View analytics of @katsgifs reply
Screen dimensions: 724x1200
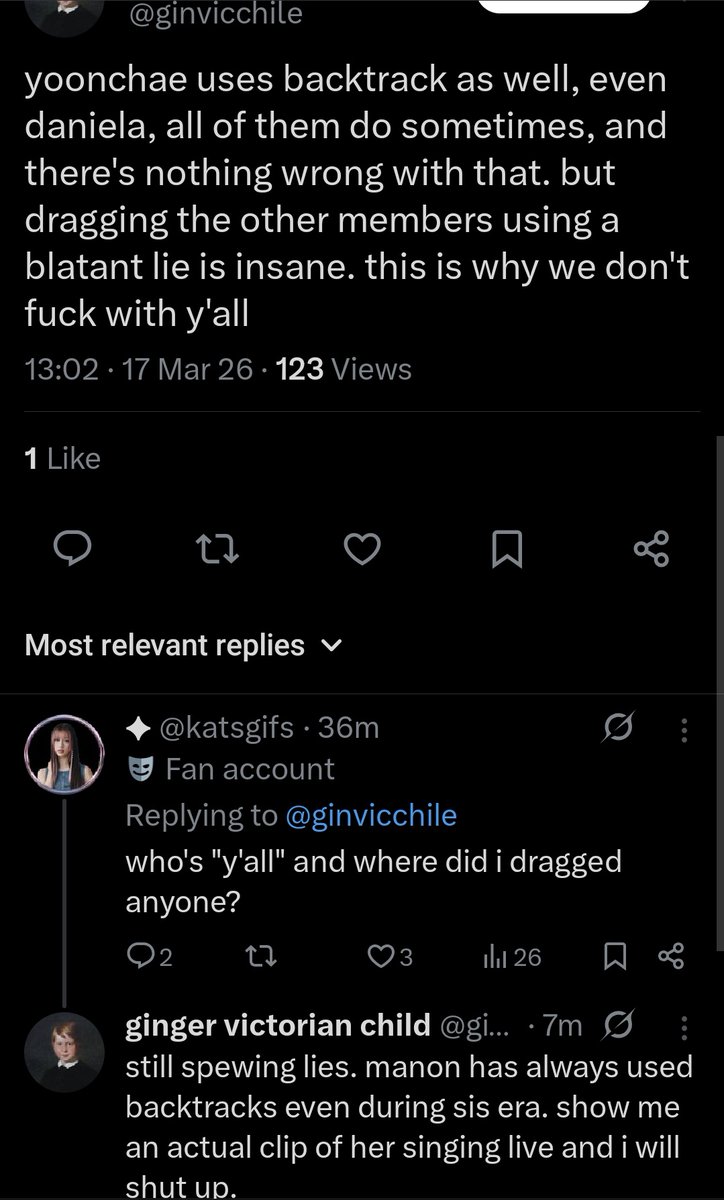(511, 957)
